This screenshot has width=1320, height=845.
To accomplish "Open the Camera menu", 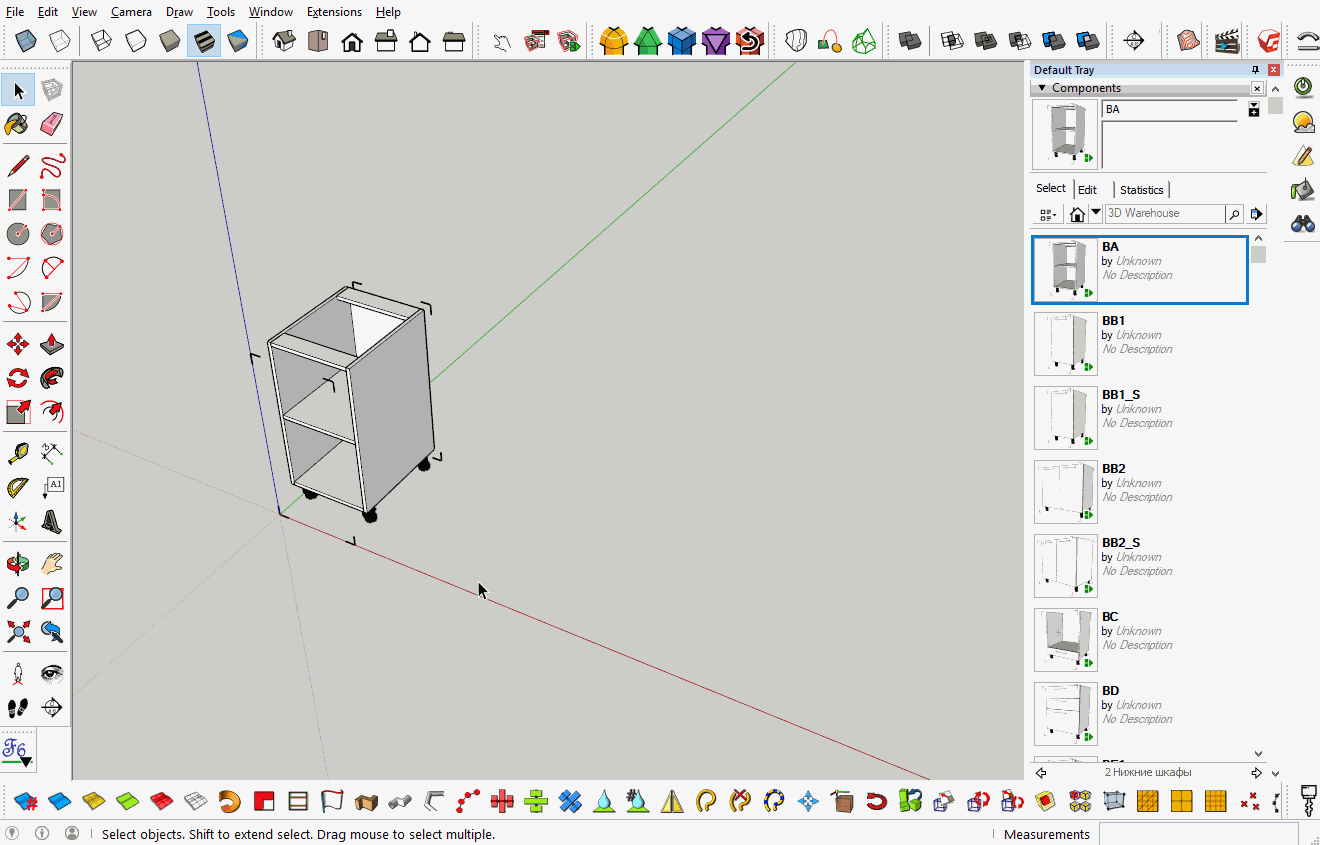I will [x=131, y=11].
